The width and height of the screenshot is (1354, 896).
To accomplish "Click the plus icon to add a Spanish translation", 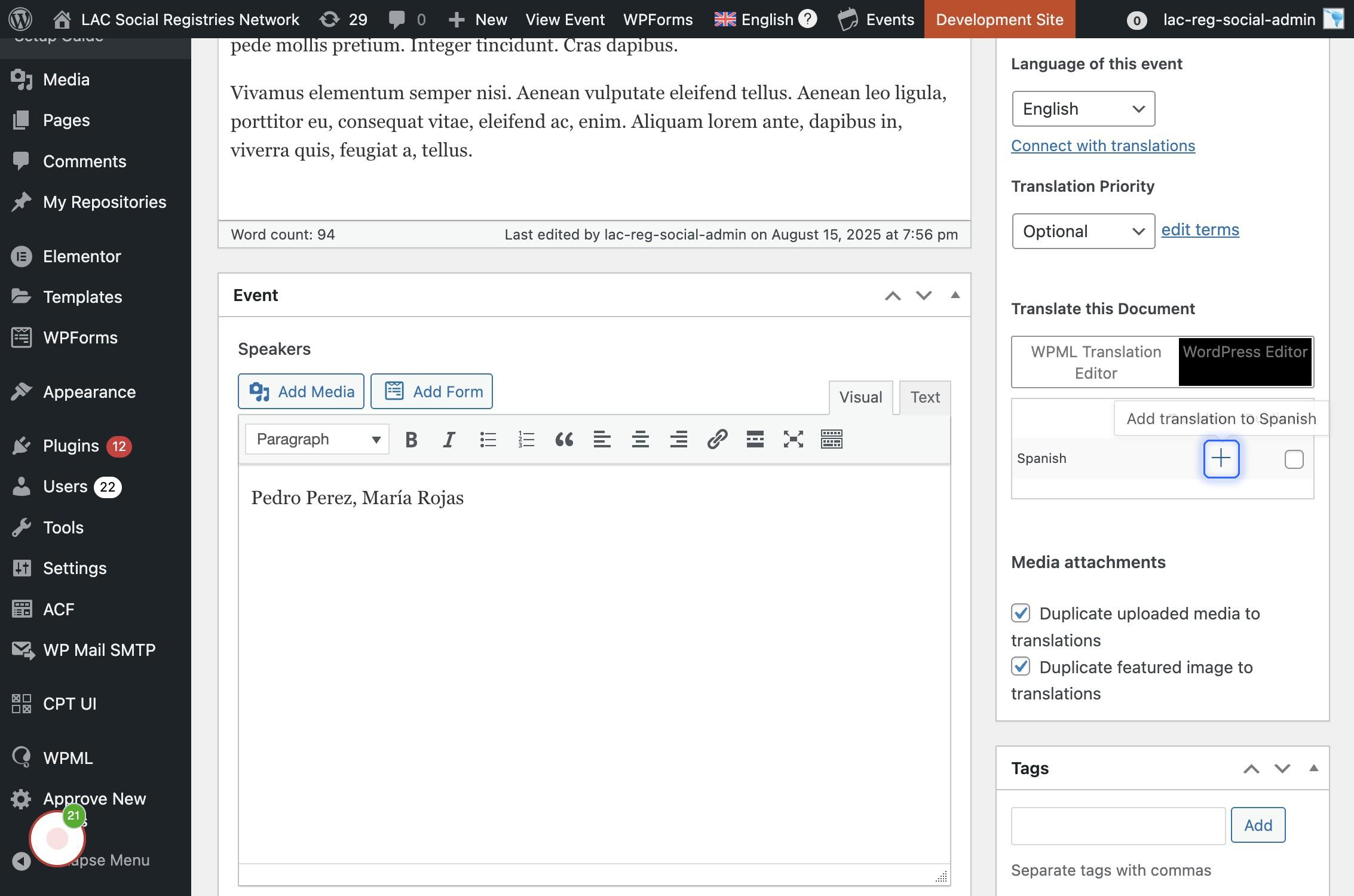I will pos(1221,459).
